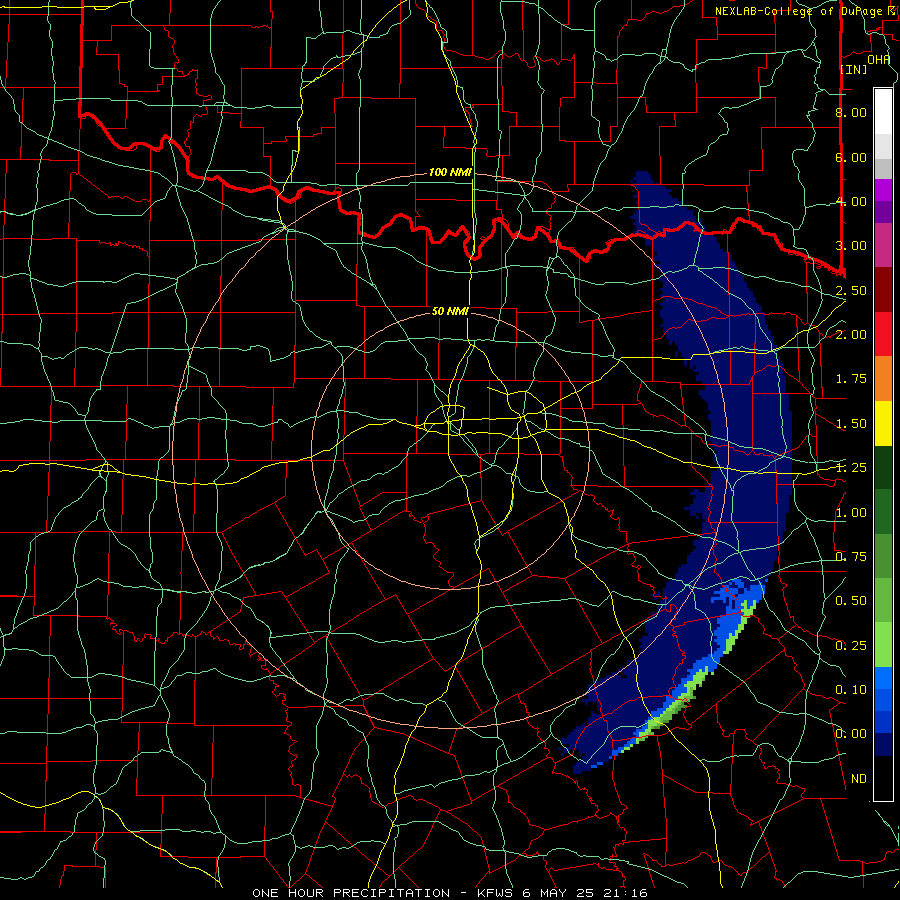Click the 2.50 legend value
Viewport: 900px width, 900px height.
(851, 290)
